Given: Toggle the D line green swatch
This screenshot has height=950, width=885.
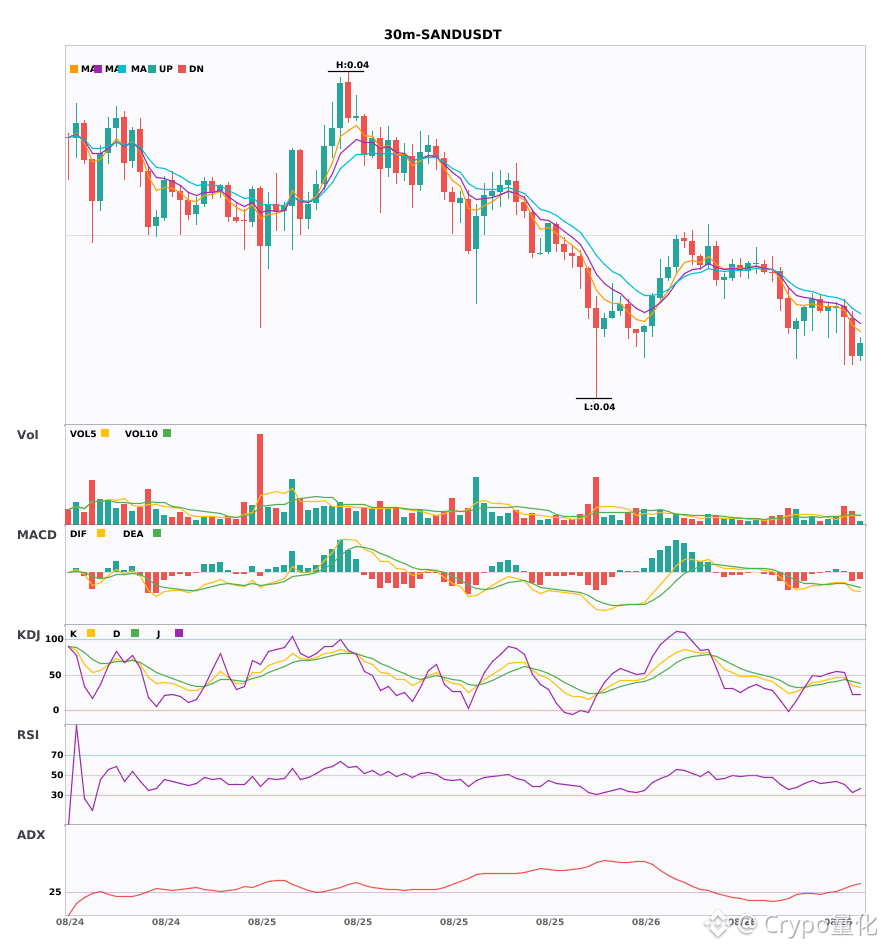Looking at the screenshot, I should [135, 633].
